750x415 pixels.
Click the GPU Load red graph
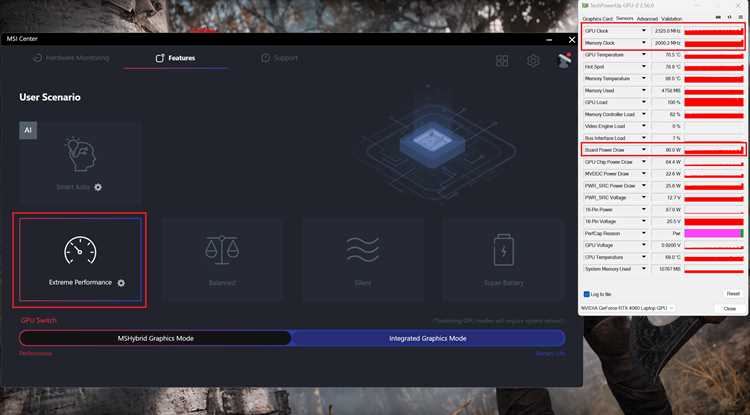pyautogui.click(x=714, y=102)
